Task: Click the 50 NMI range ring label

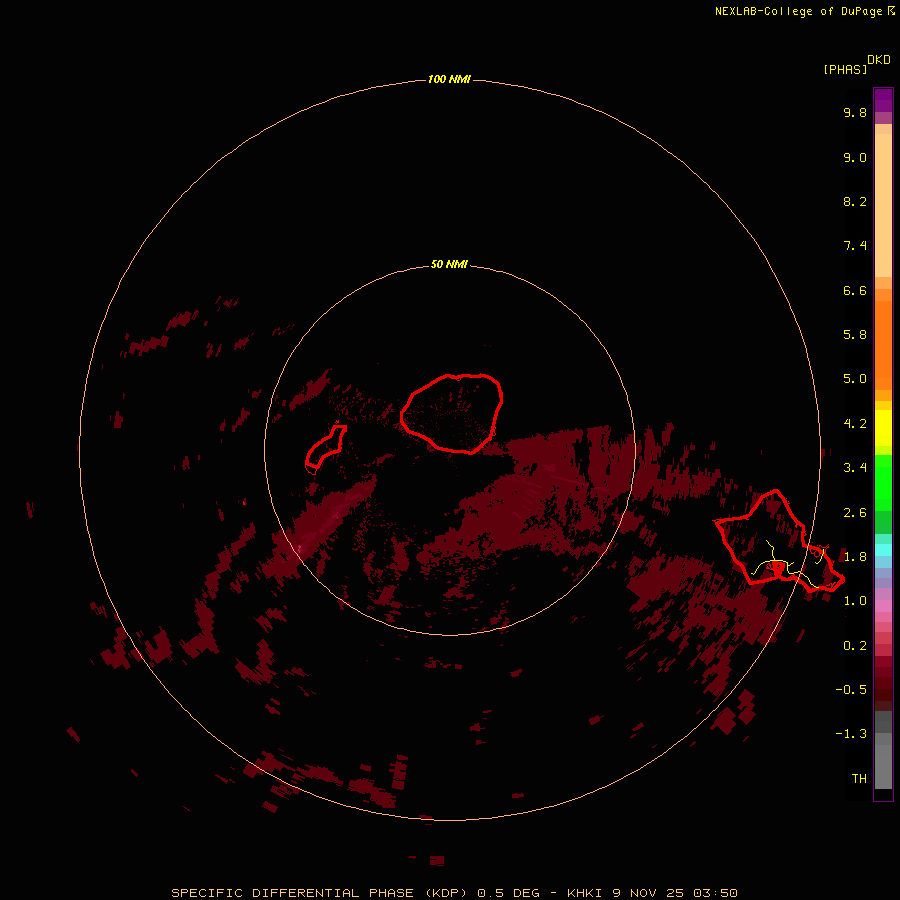Action: [449, 264]
